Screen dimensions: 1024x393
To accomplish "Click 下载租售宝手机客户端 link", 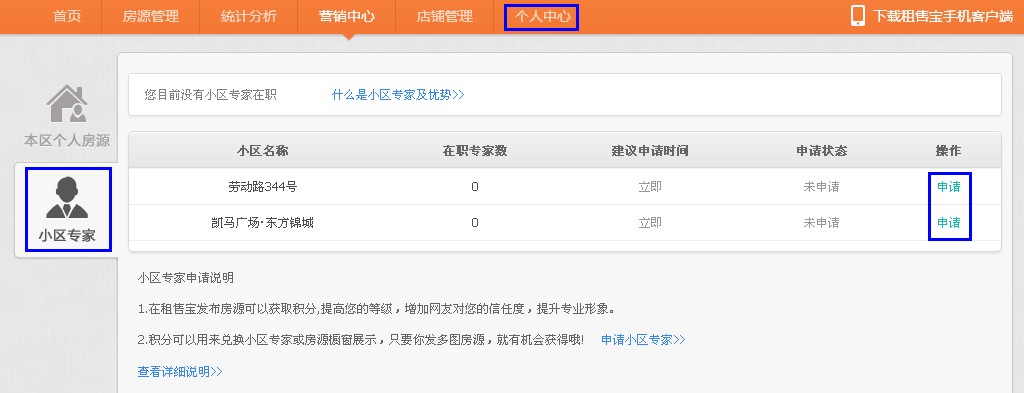I will tap(942, 16).
